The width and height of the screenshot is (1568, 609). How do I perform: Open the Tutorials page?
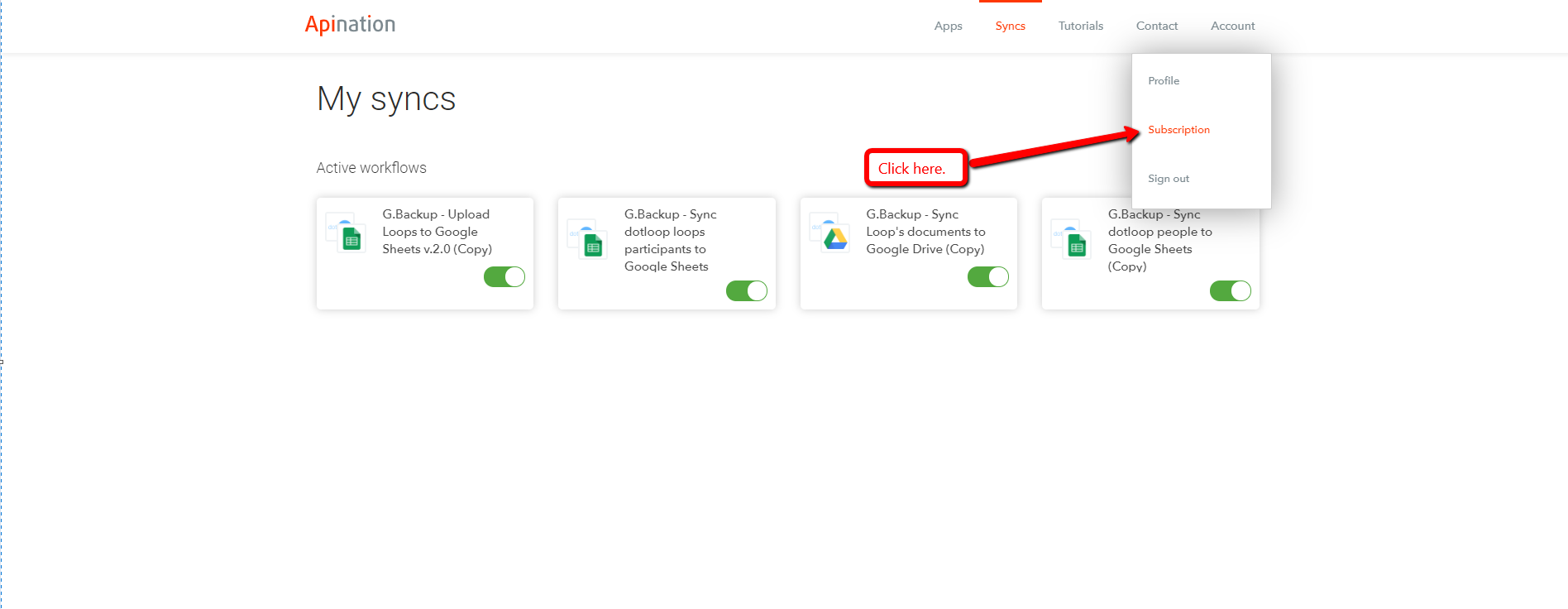tap(1080, 26)
